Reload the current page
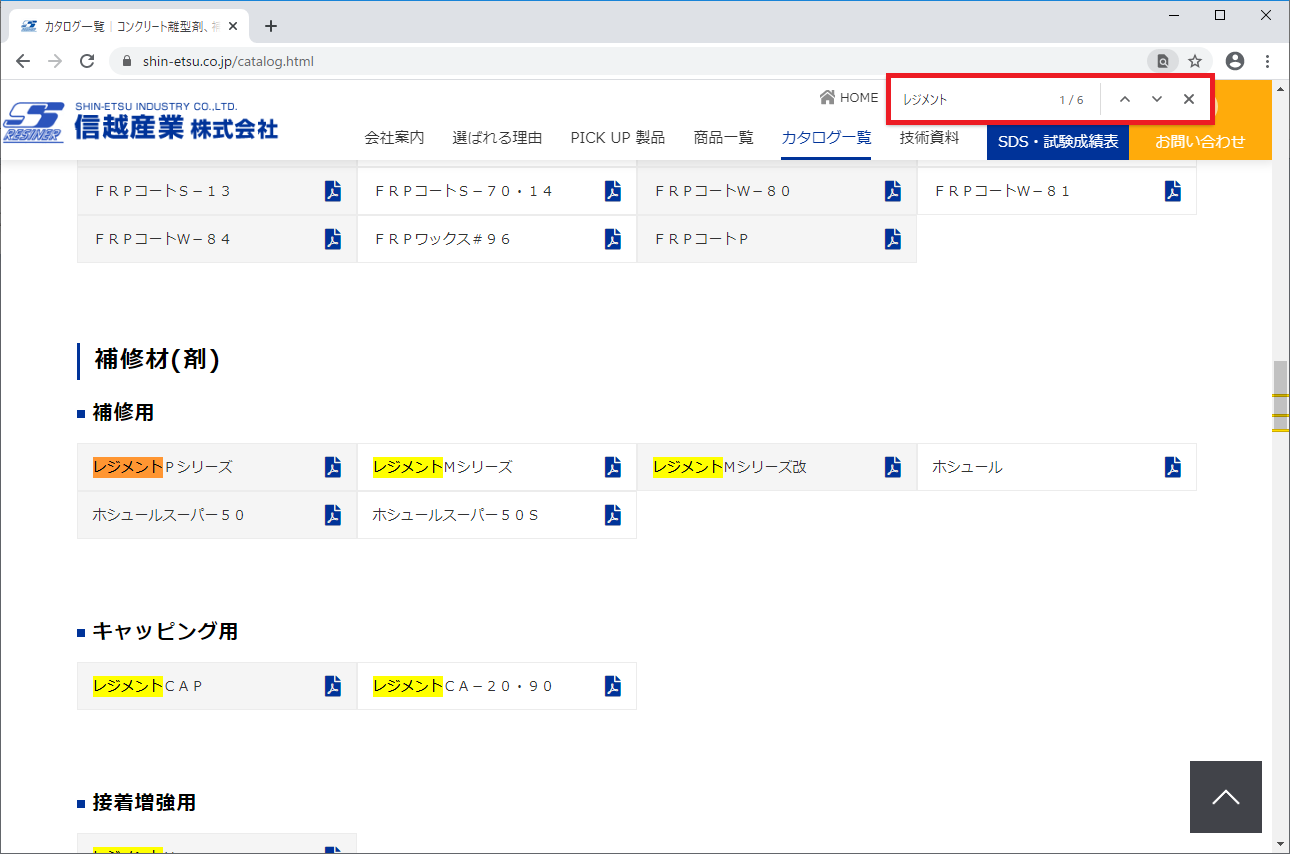The height and width of the screenshot is (854, 1290). pos(87,61)
